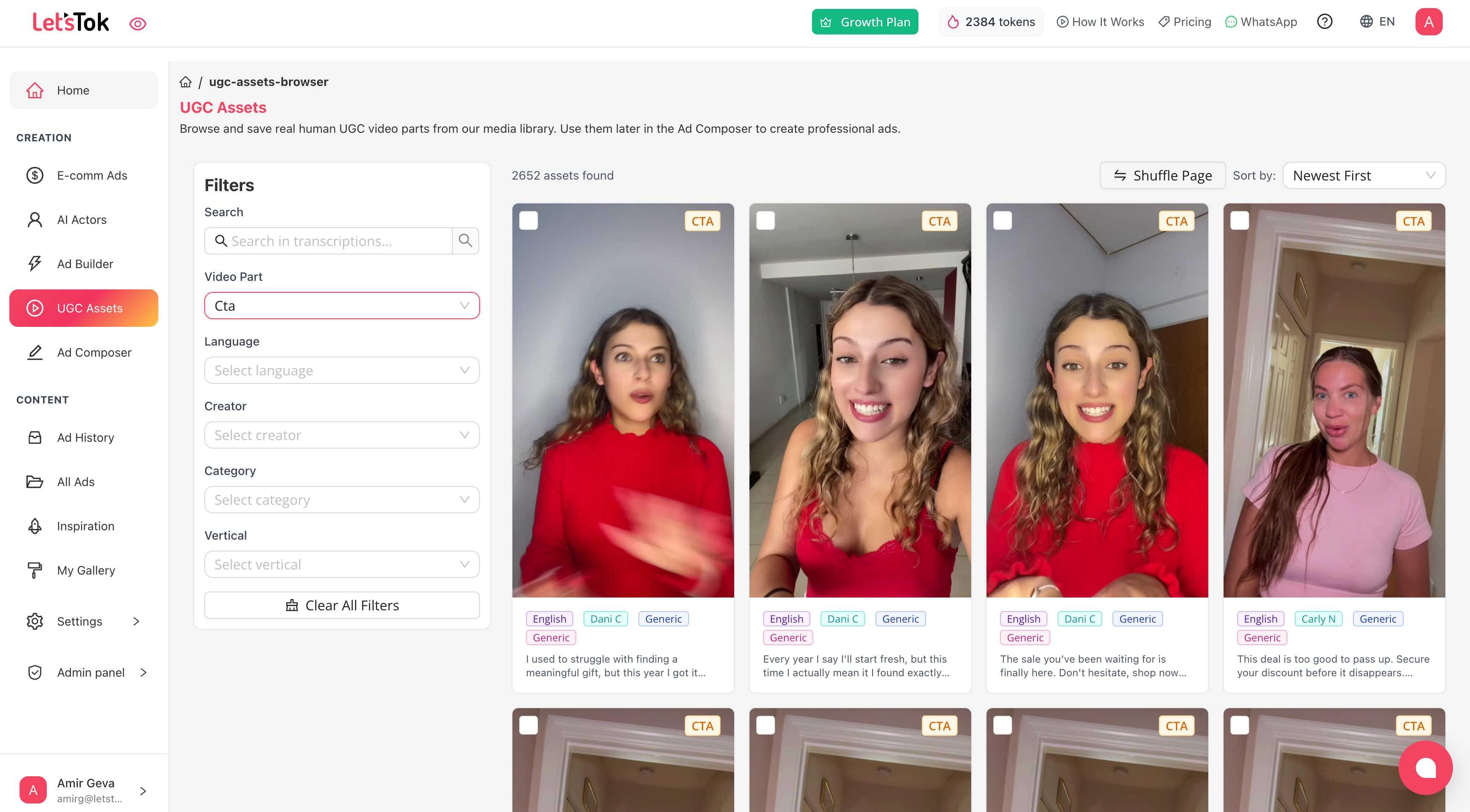Go to the Ad Composer
The image size is (1470, 812).
pos(94,352)
